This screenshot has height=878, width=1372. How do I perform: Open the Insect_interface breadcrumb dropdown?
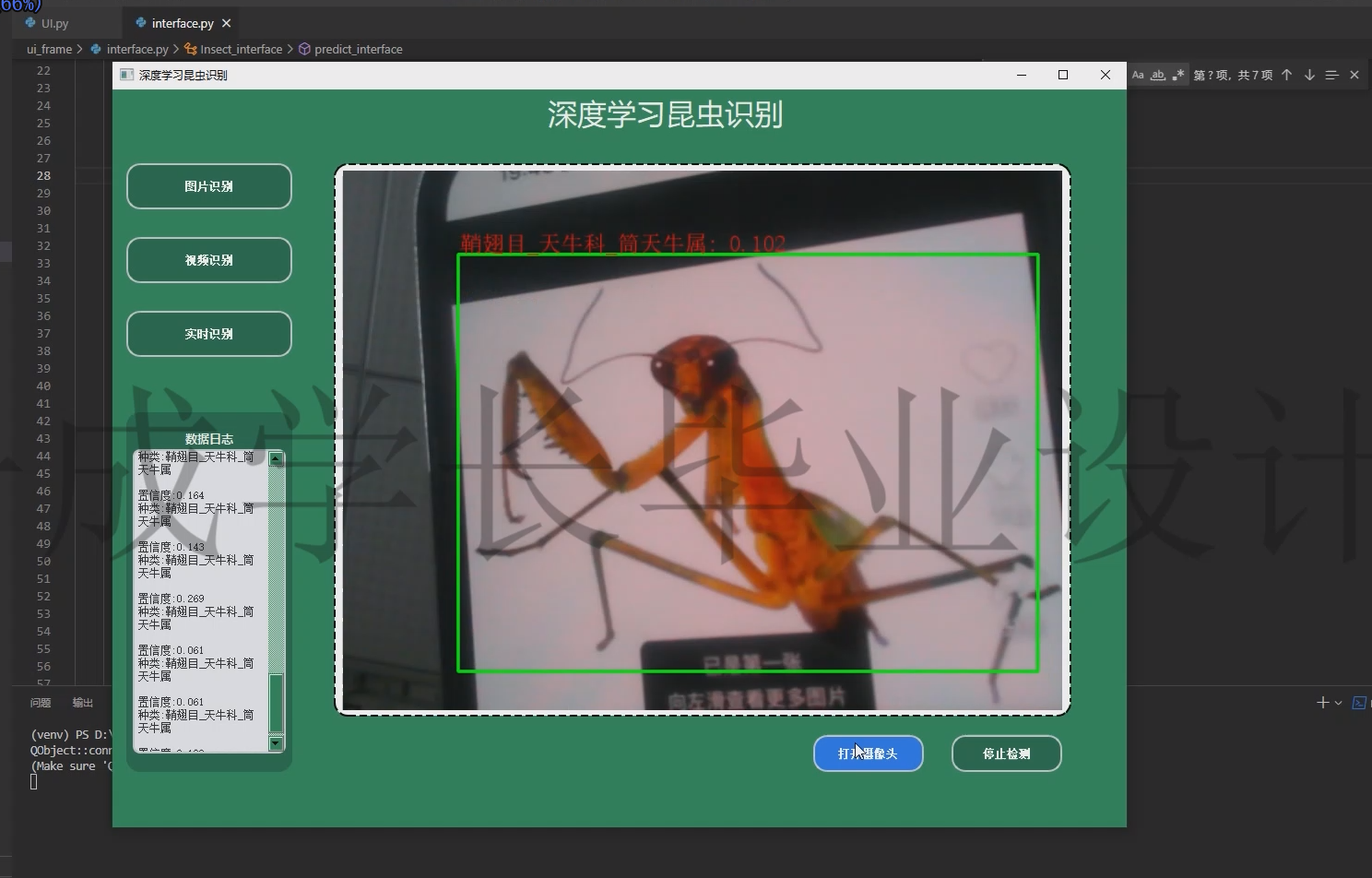(242, 49)
